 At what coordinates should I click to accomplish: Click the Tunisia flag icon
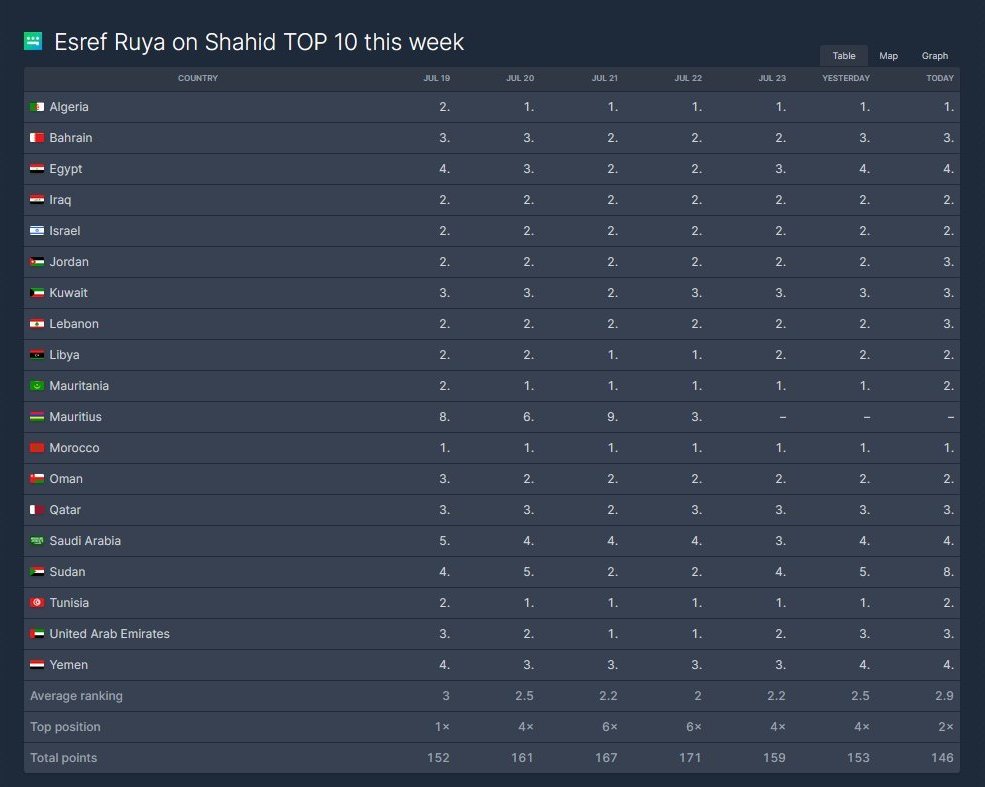[x=37, y=603]
